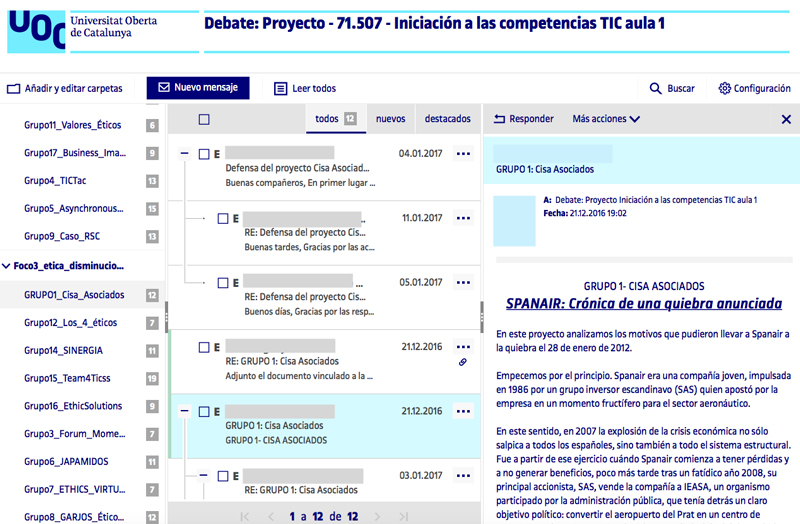The width and height of the screenshot is (800, 524).
Task: Open folder Grupo8_GARJOS_Ético...
Action: (x=74, y=517)
